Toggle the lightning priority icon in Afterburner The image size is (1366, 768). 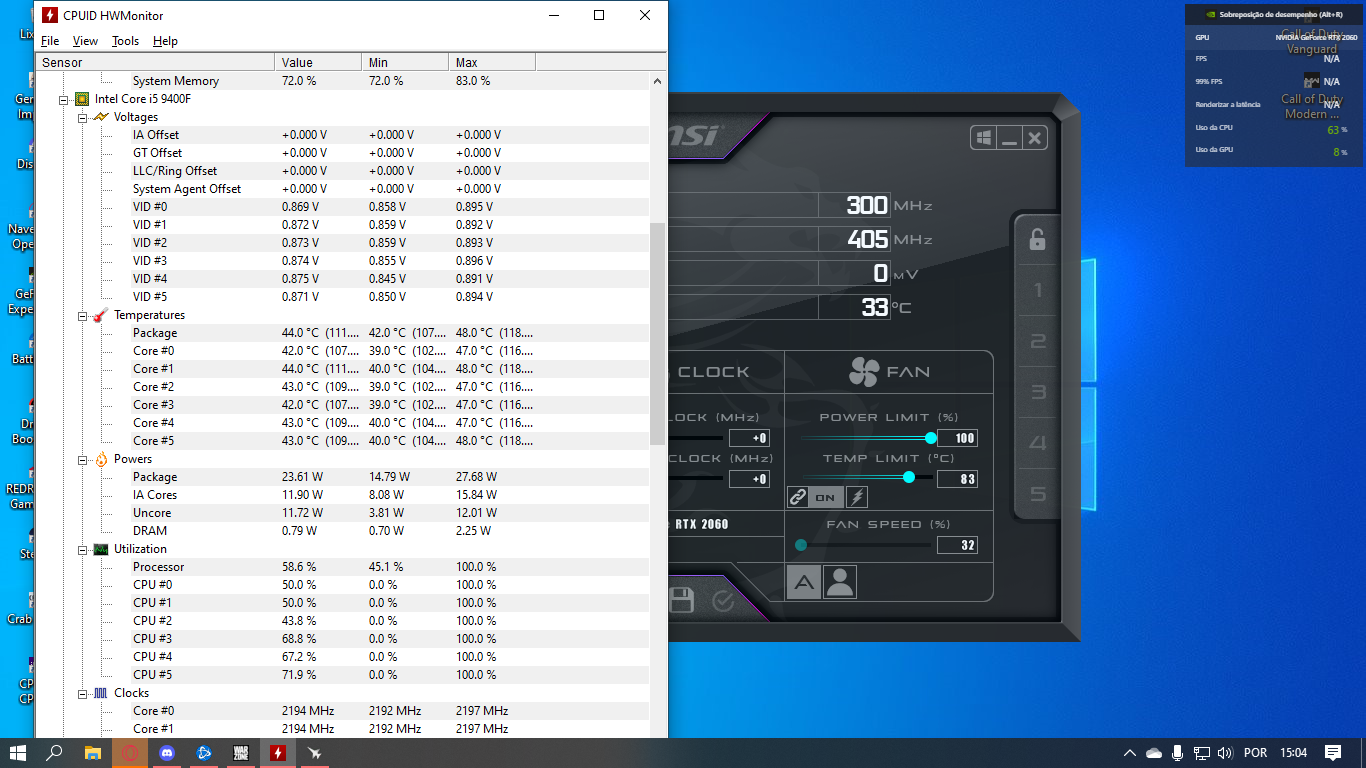[x=857, y=497]
